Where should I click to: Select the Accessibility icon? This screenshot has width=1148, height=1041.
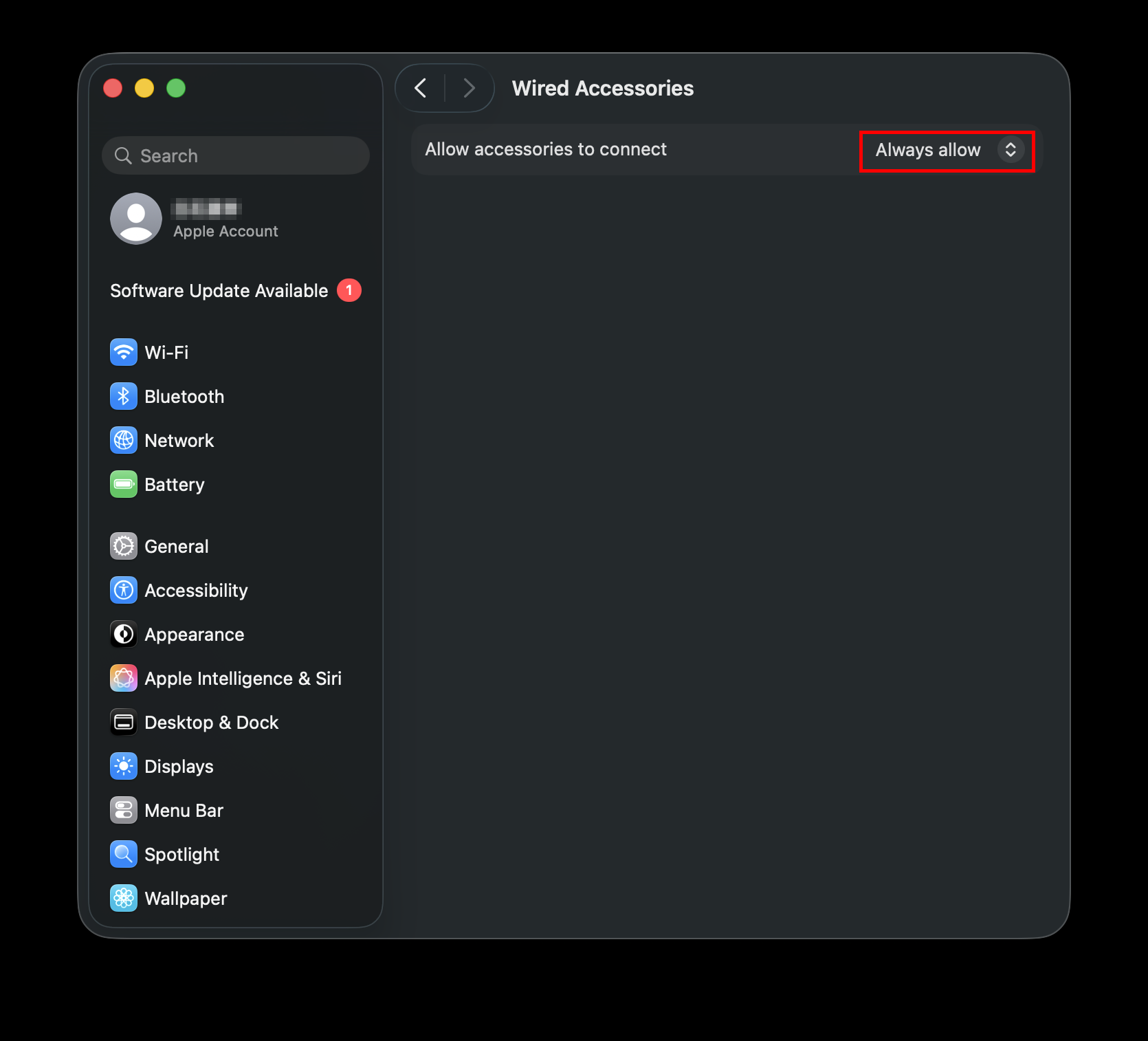click(124, 591)
